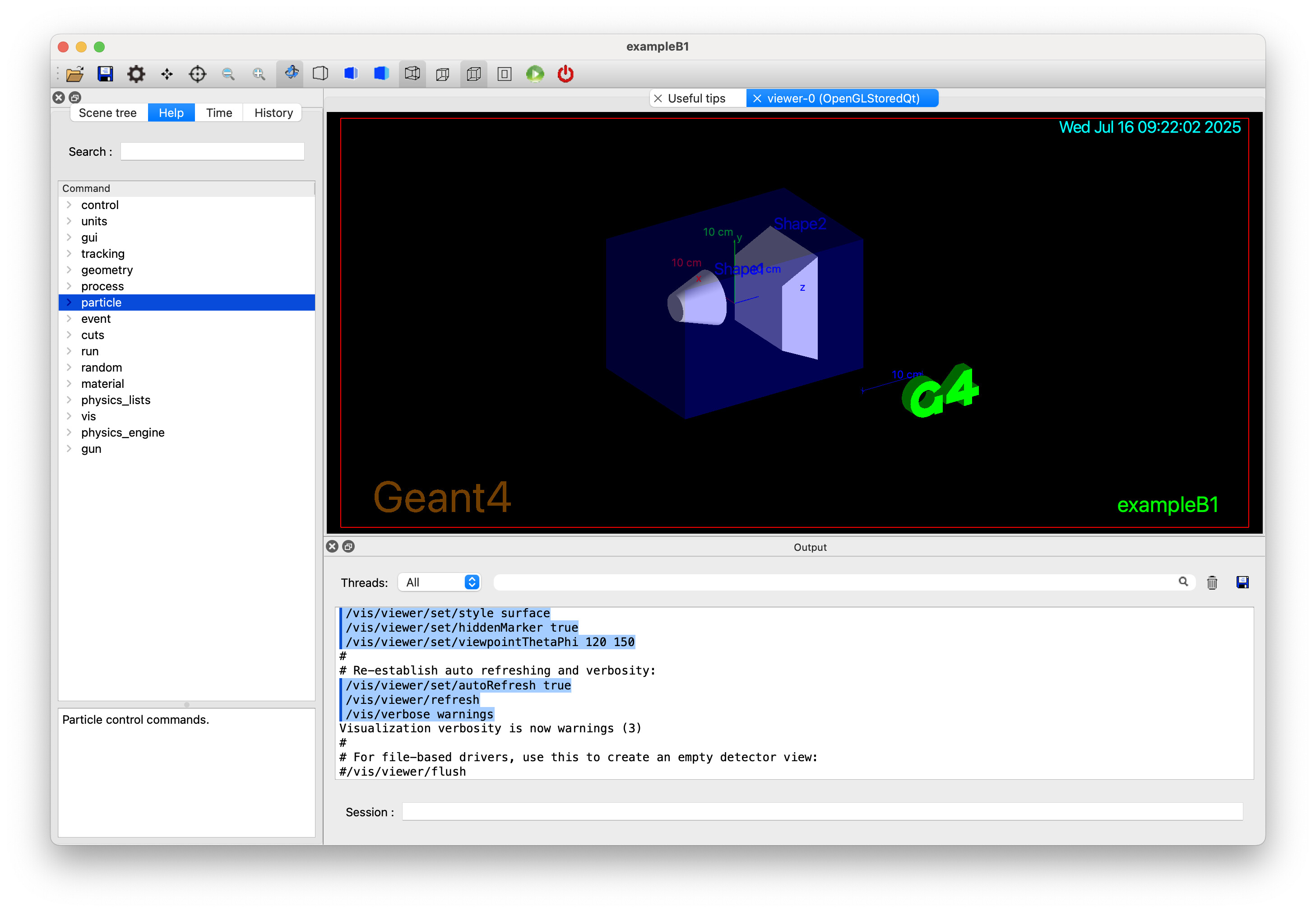The height and width of the screenshot is (912, 1316).
Task: Select the Rotate view tool
Action: [290, 74]
